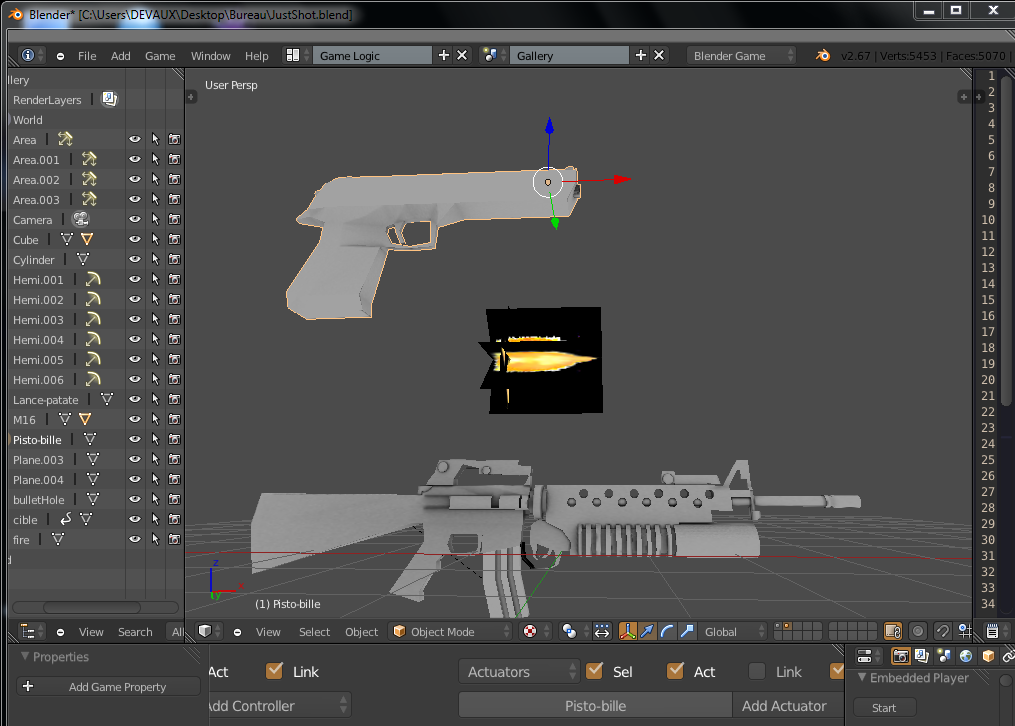Open the Global transform orientation dropdown
The width and height of the screenshot is (1015, 726).
tap(733, 631)
